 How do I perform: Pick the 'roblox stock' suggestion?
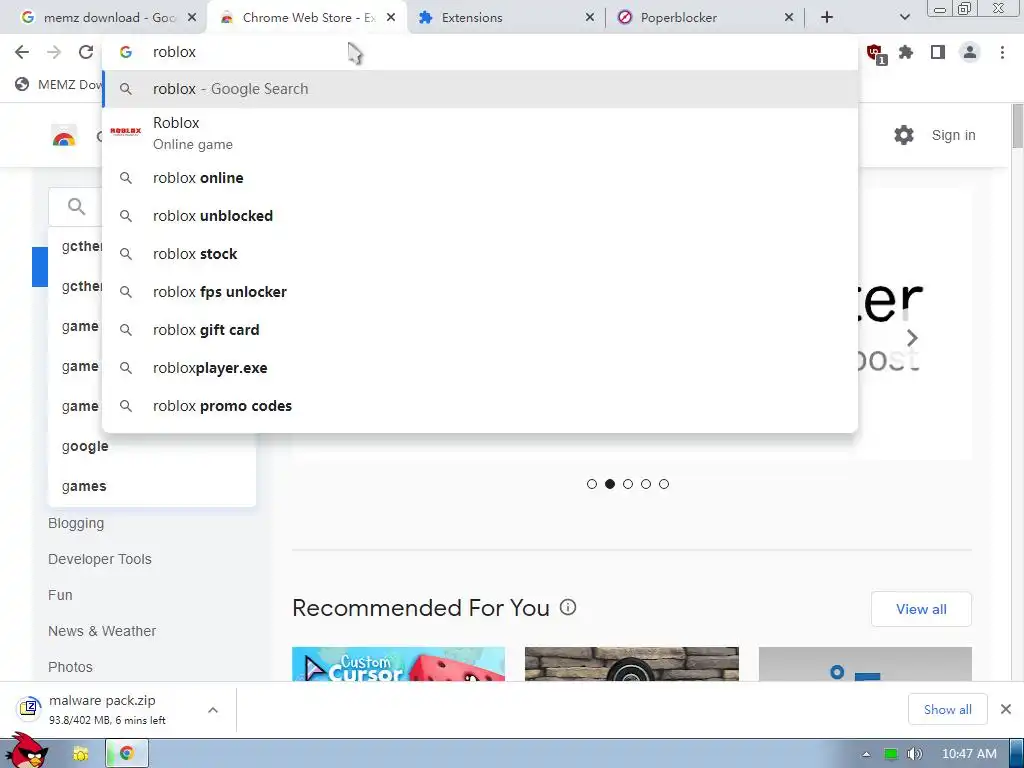tap(480, 254)
